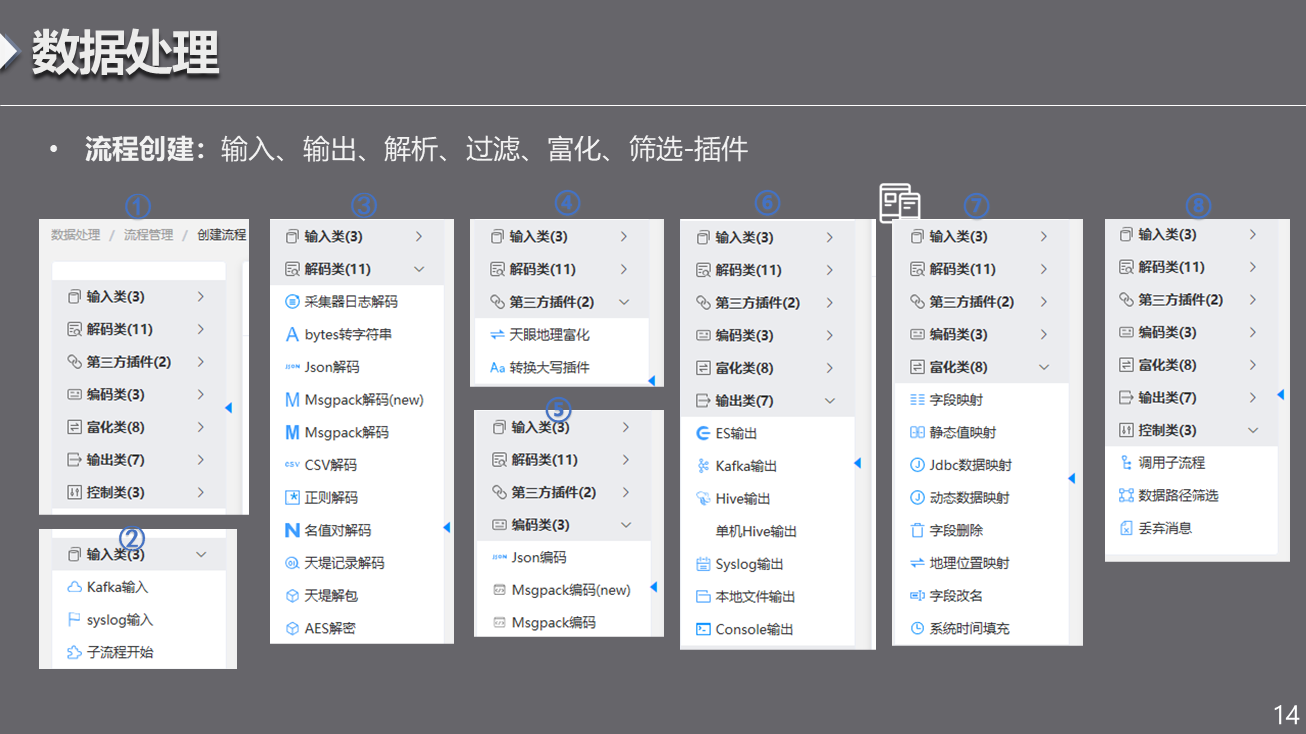Click the CSV icon beside CSV解码
The height and width of the screenshot is (734, 1306).
click(292, 465)
